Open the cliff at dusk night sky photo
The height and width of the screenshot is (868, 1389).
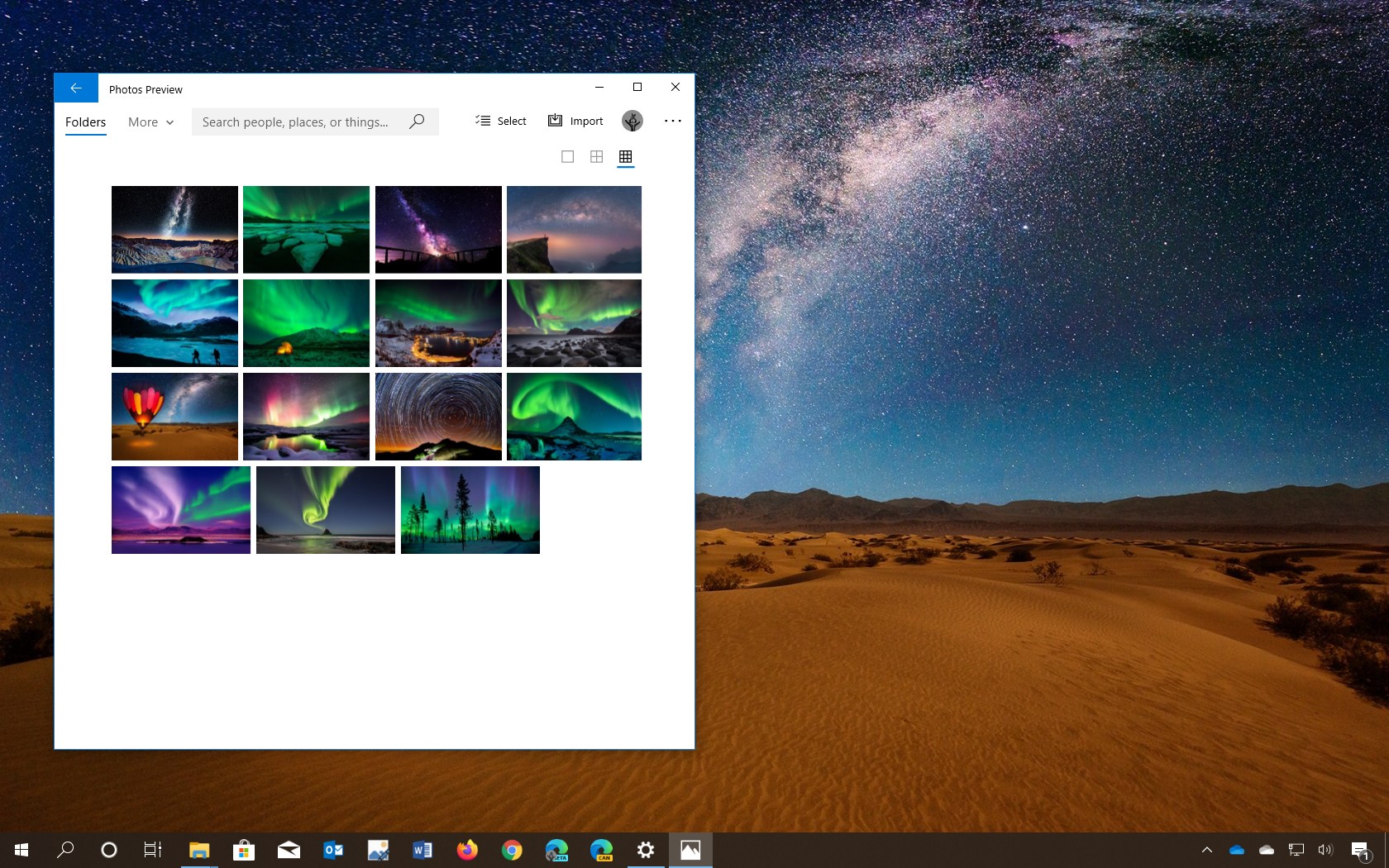[x=574, y=230]
